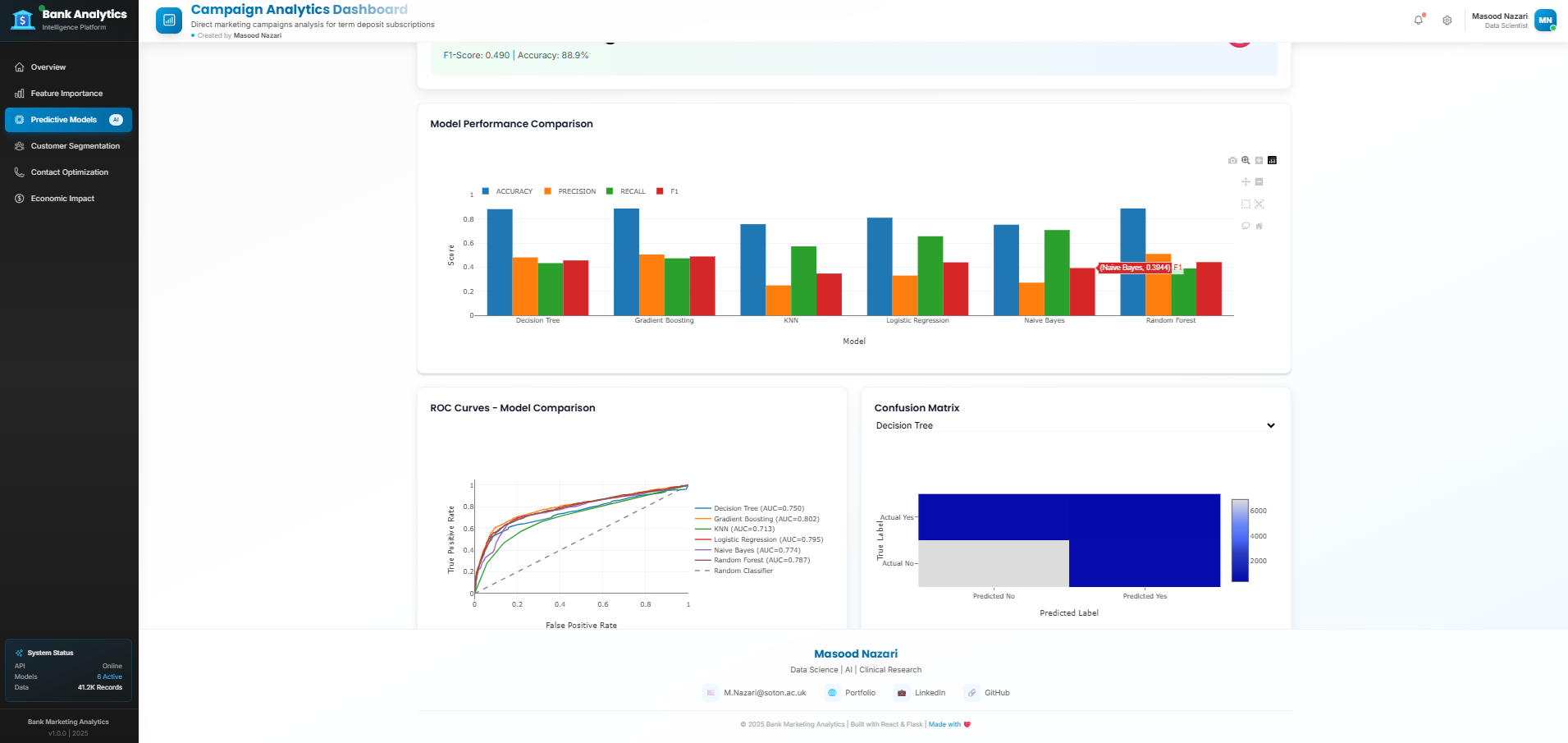Click the autoscale icon on the chart toolbar
This screenshot has width=1568, height=743.
1259,204
